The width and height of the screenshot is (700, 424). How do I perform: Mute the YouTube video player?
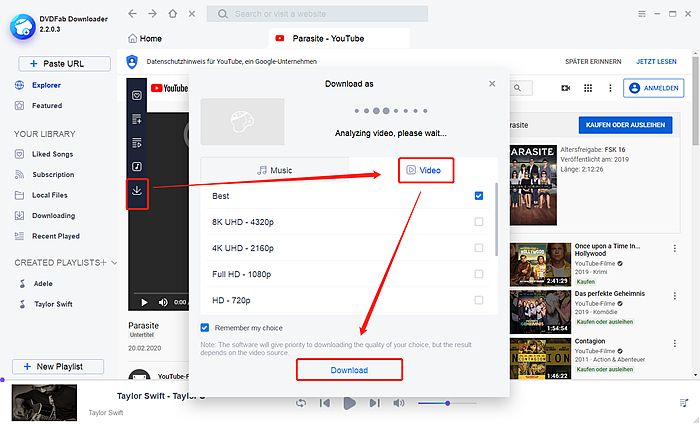[x=163, y=303]
